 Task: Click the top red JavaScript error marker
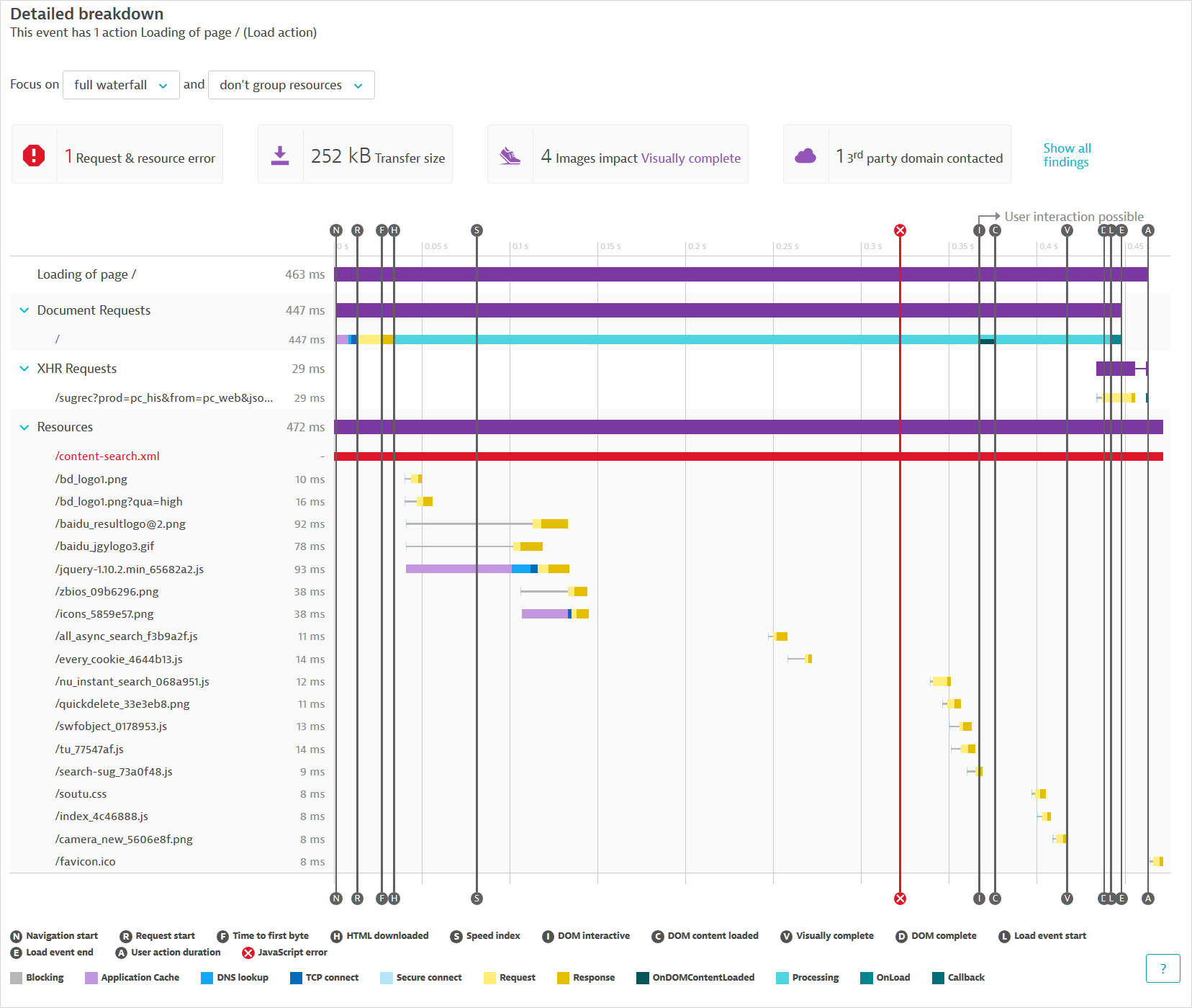(900, 230)
